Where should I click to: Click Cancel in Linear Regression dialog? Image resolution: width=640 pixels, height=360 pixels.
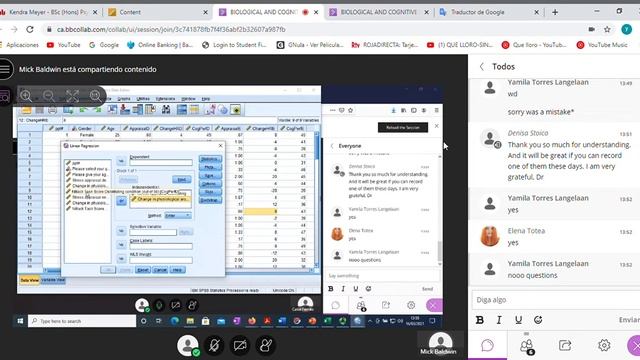click(160, 270)
